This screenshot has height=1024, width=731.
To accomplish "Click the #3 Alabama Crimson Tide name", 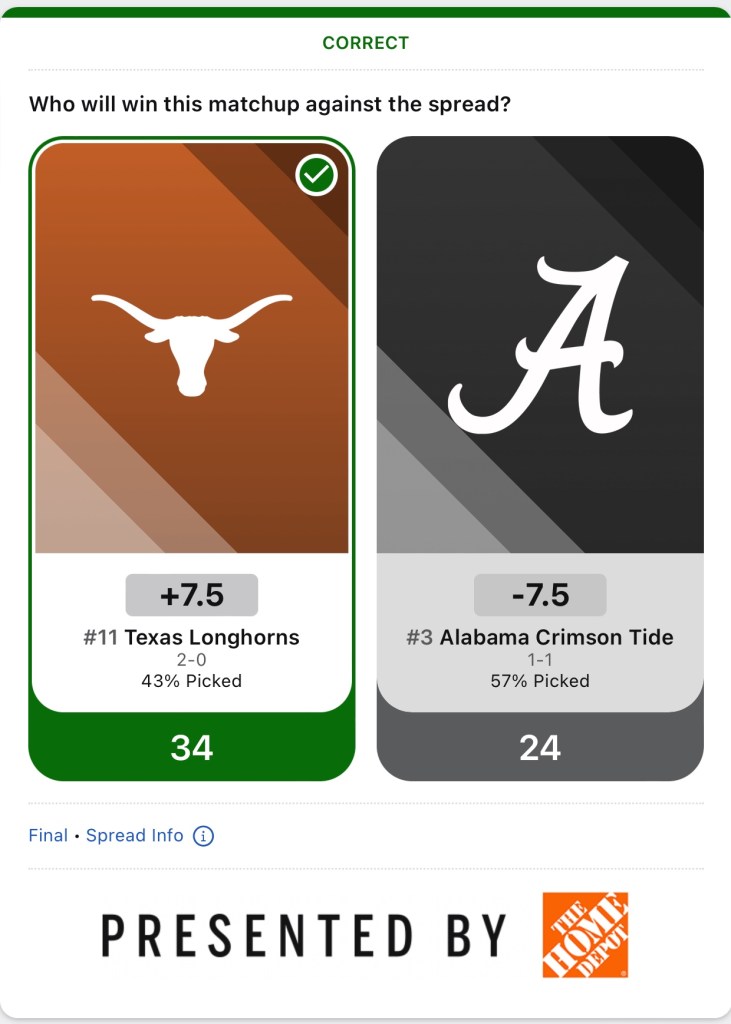I will tap(540, 637).
